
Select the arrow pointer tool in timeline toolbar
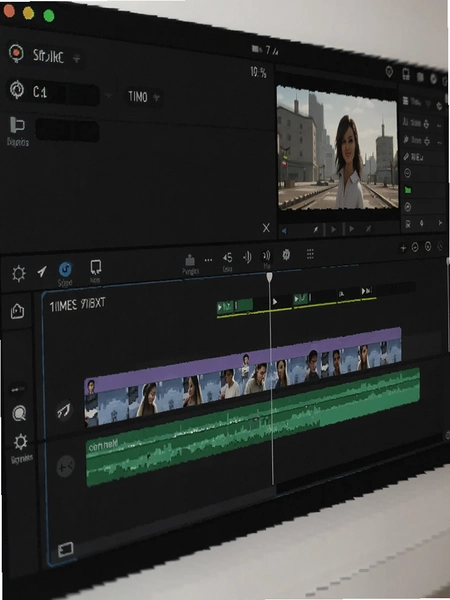pyautogui.click(x=42, y=271)
